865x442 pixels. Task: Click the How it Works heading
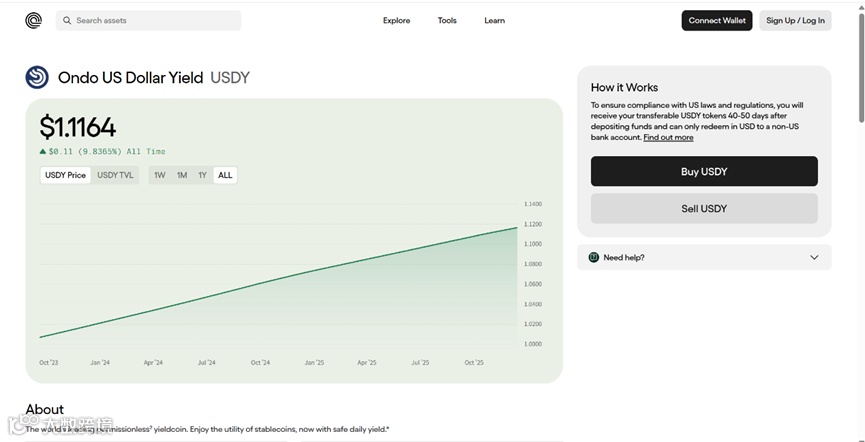[x=624, y=87]
